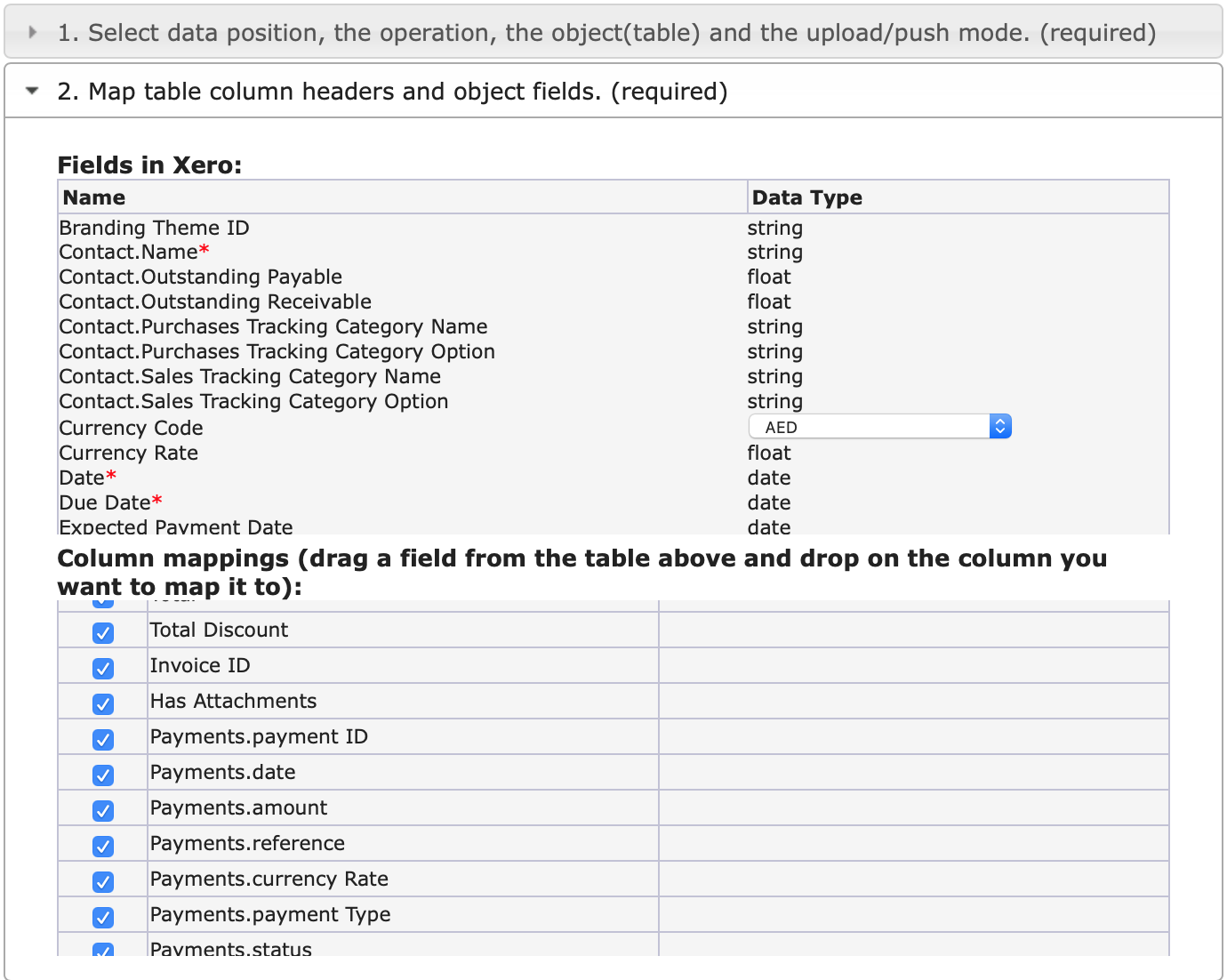Image resolution: width=1227 pixels, height=980 pixels.
Task: Untick the Payments.reference checkbox
Action: click(x=103, y=847)
